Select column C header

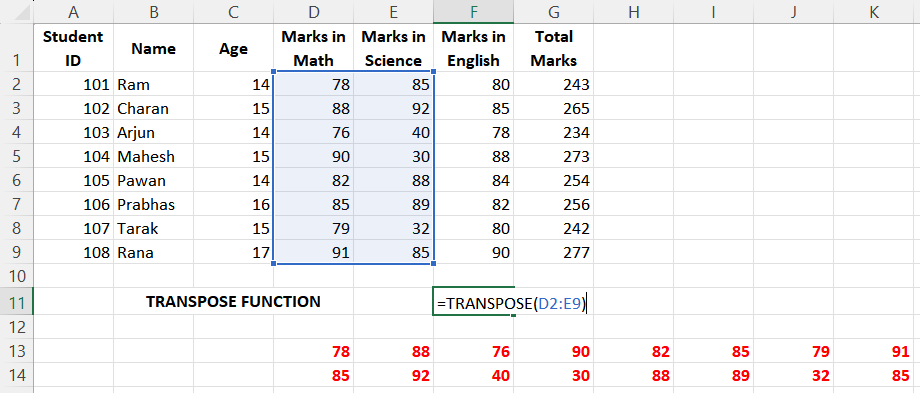point(234,12)
